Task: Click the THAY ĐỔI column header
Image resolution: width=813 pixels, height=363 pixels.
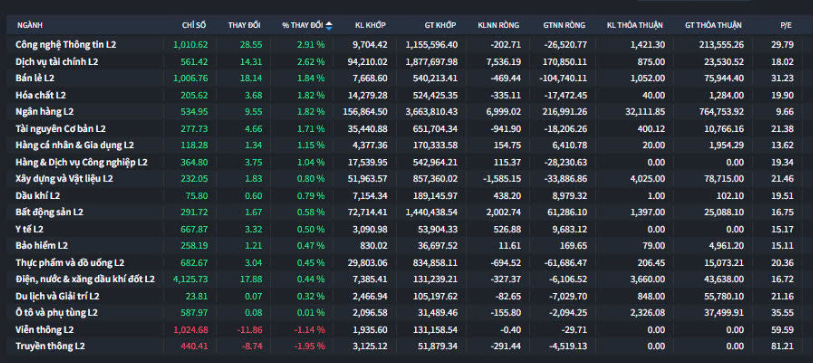Action: point(244,25)
